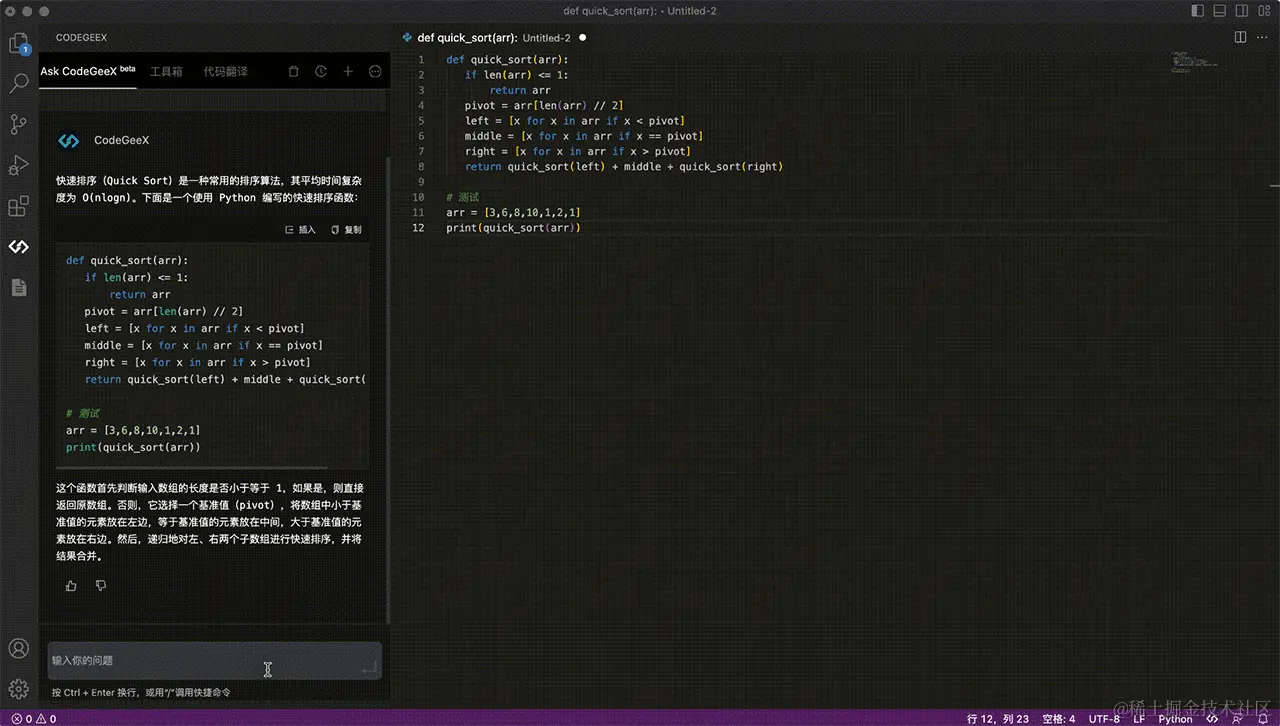The image size is (1280, 726).
Task: Close unsaved Untitled-2 tab via dot
Action: coord(582,38)
